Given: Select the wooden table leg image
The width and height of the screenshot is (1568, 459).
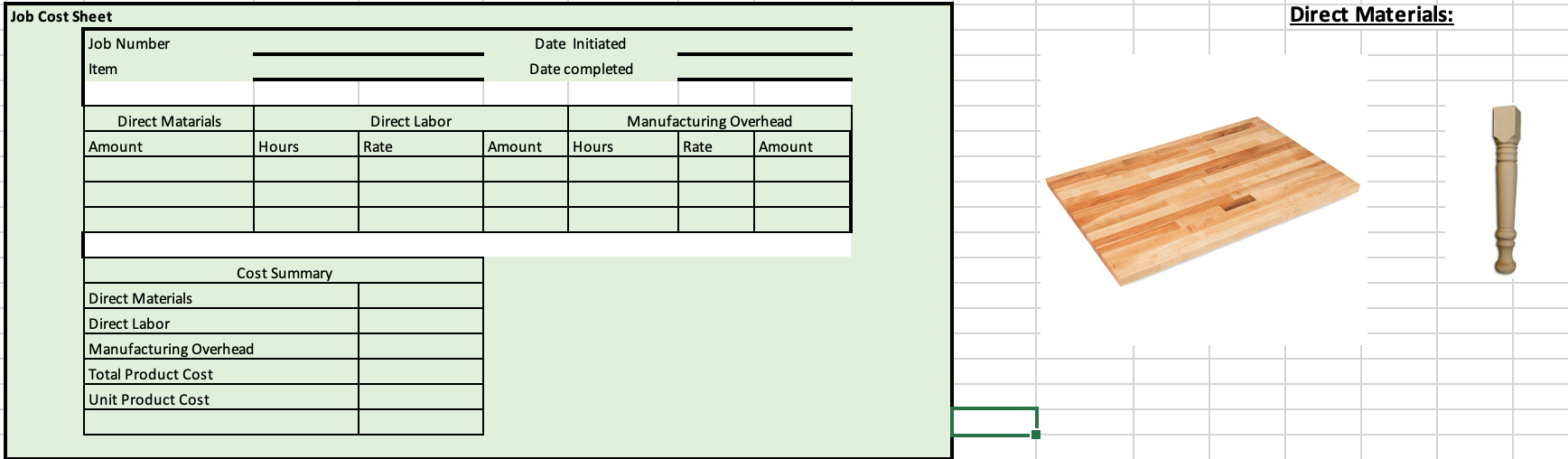Looking at the screenshot, I should click(x=1504, y=188).
